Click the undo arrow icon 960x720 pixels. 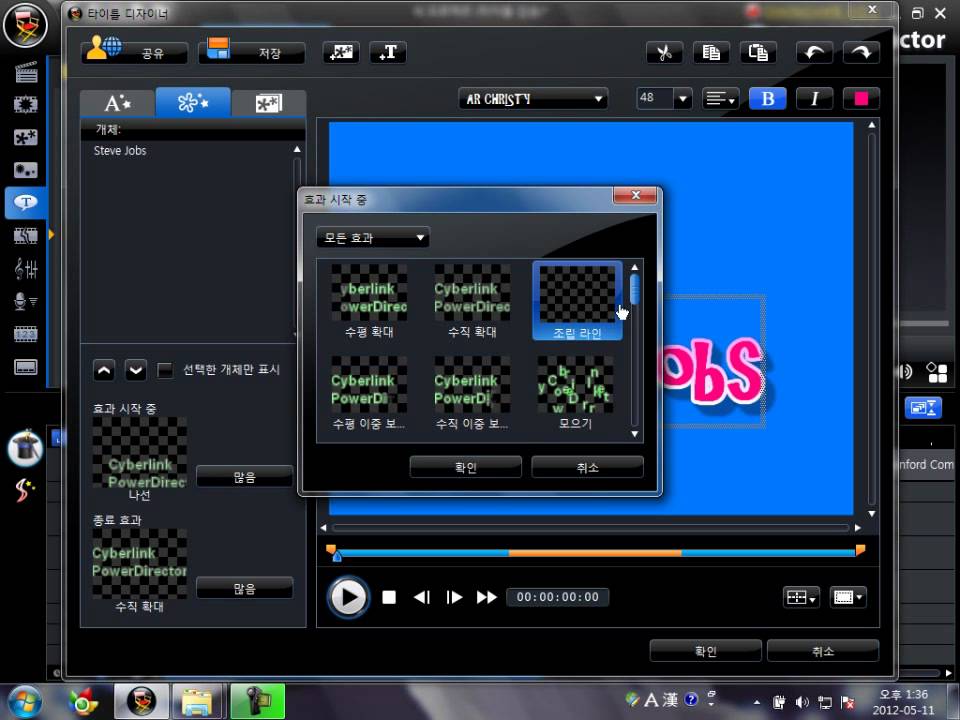pyautogui.click(x=813, y=53)
